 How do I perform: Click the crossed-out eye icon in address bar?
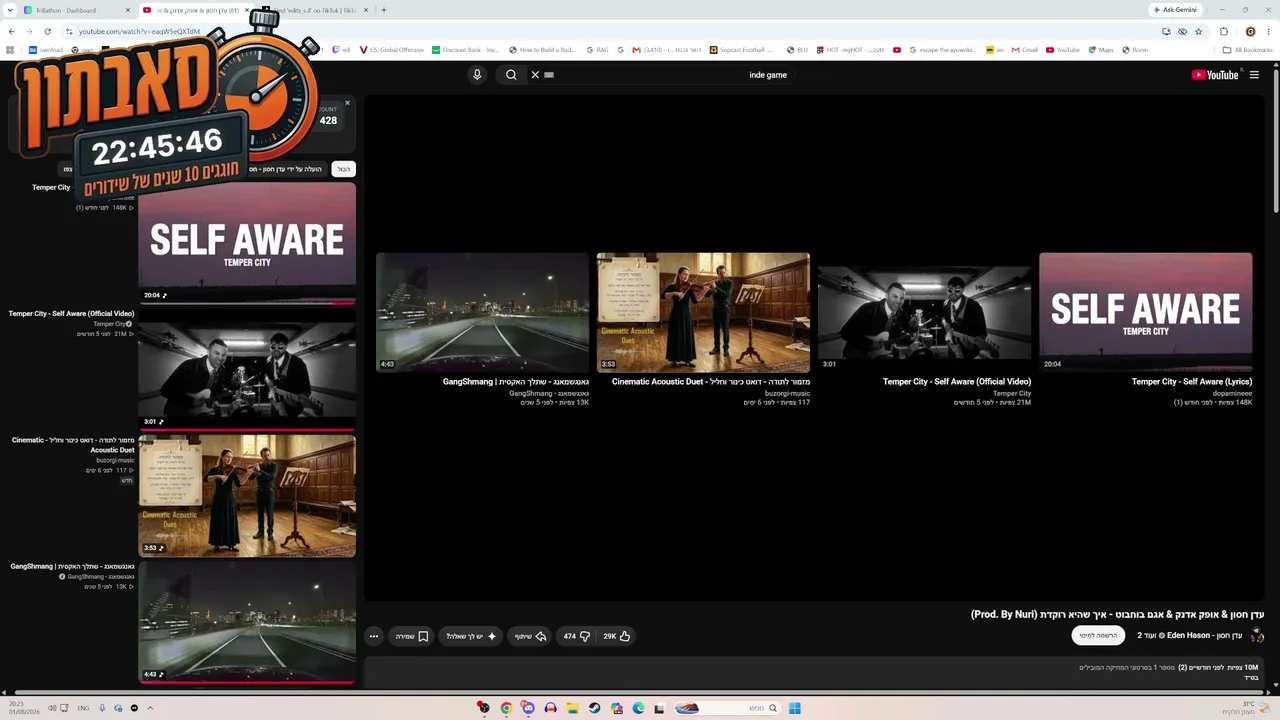(x=1182, y=31)
